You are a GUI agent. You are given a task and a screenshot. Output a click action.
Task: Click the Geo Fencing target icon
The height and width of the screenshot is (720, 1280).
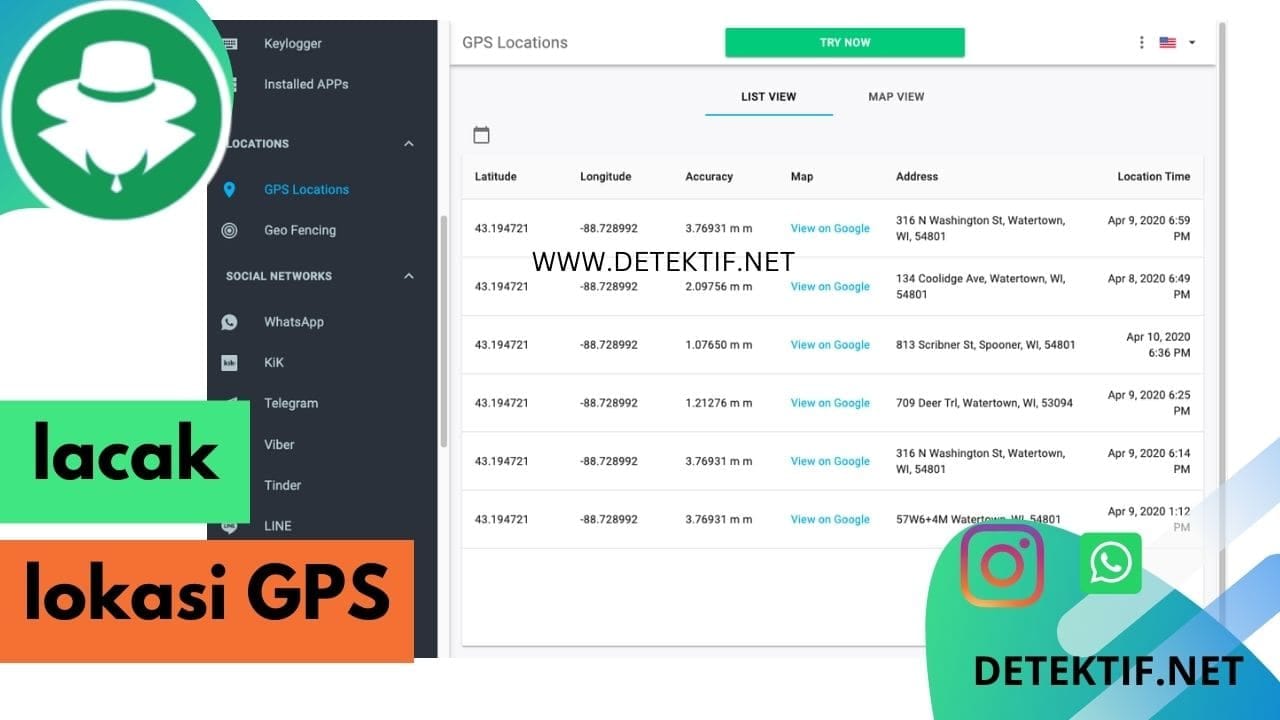229,231
